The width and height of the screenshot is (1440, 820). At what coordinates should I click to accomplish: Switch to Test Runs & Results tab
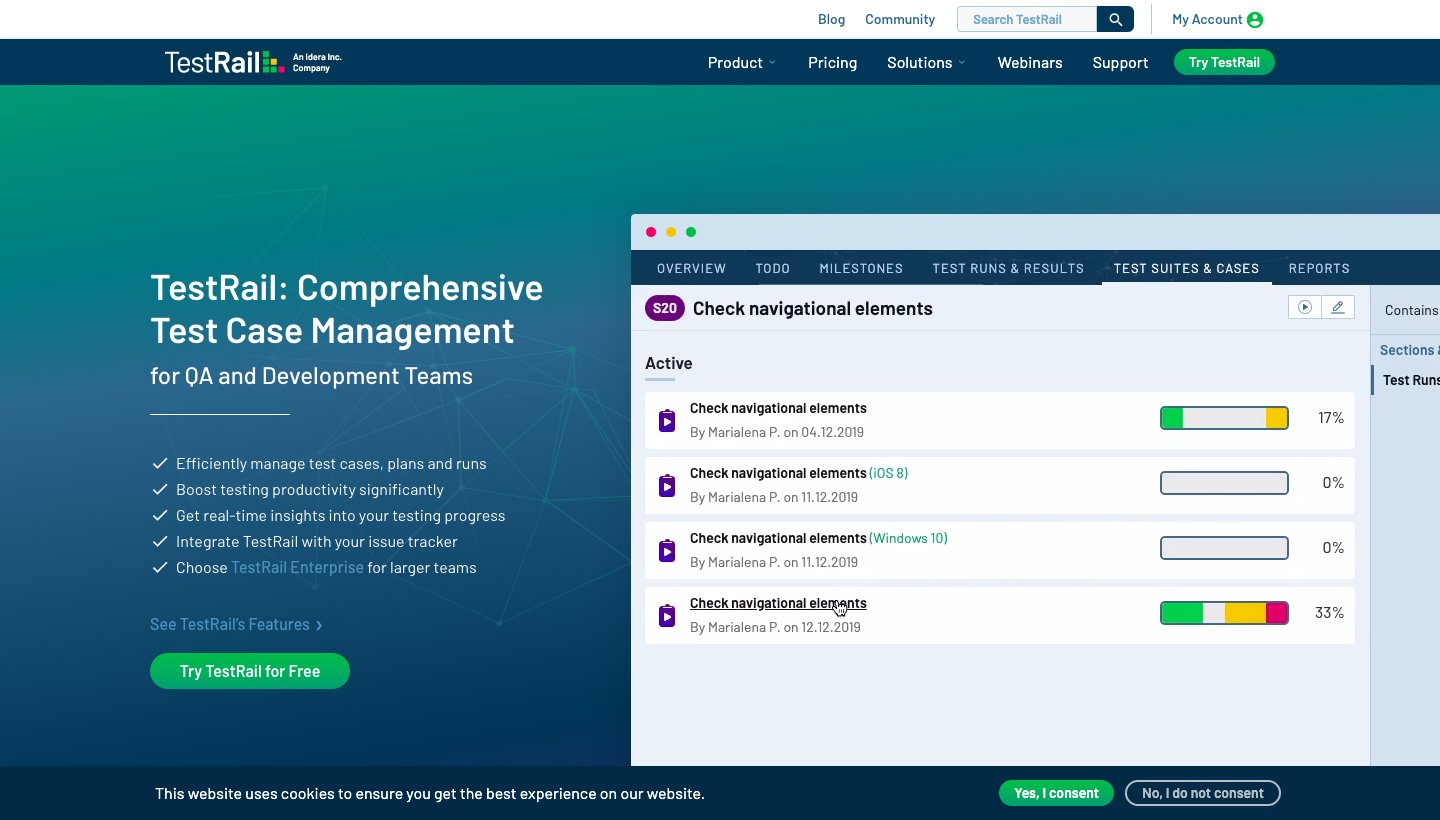coord(1008,268)
